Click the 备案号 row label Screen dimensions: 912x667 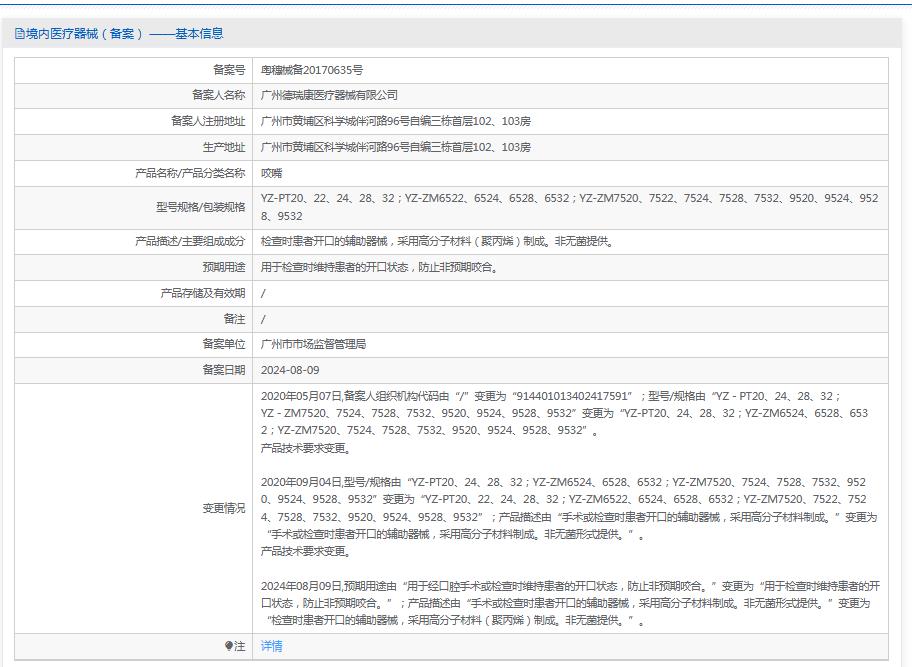228,70
